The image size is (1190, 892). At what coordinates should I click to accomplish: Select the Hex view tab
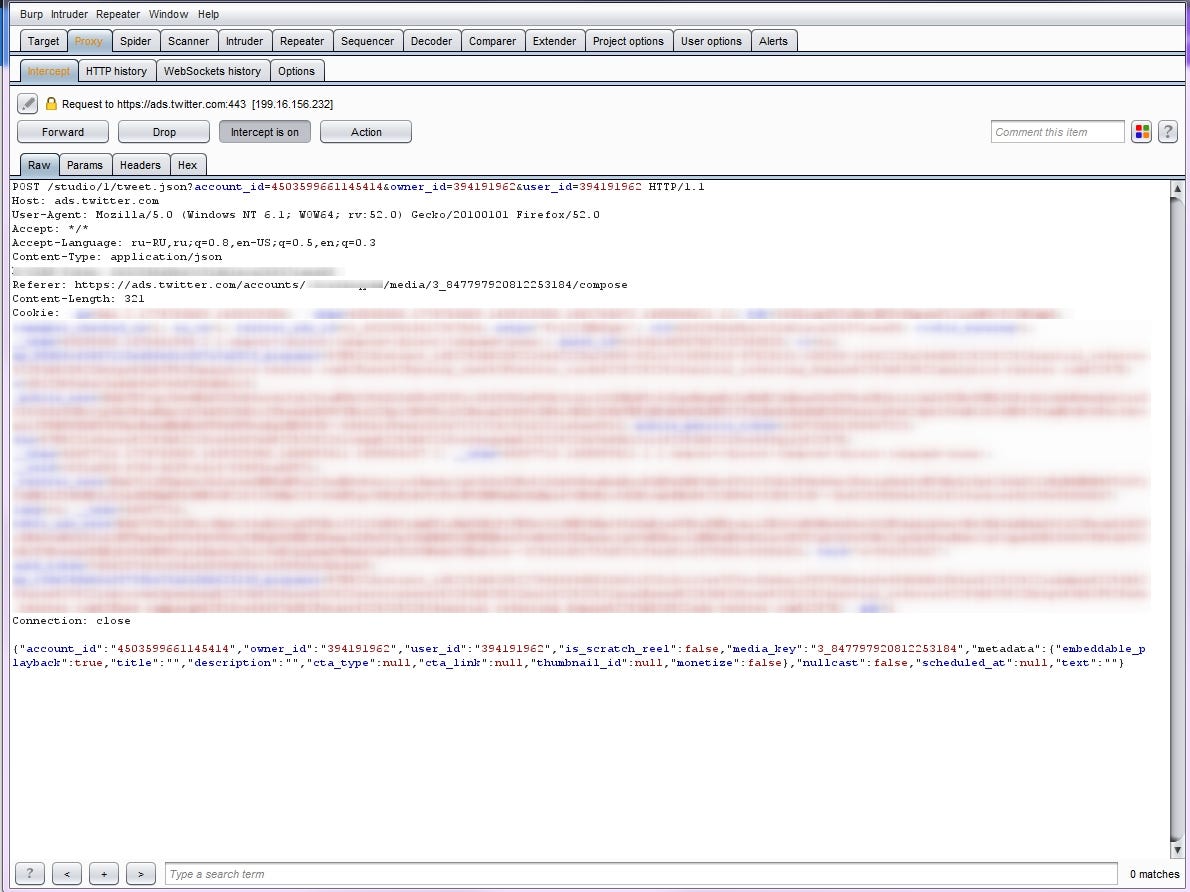[187, 165]
